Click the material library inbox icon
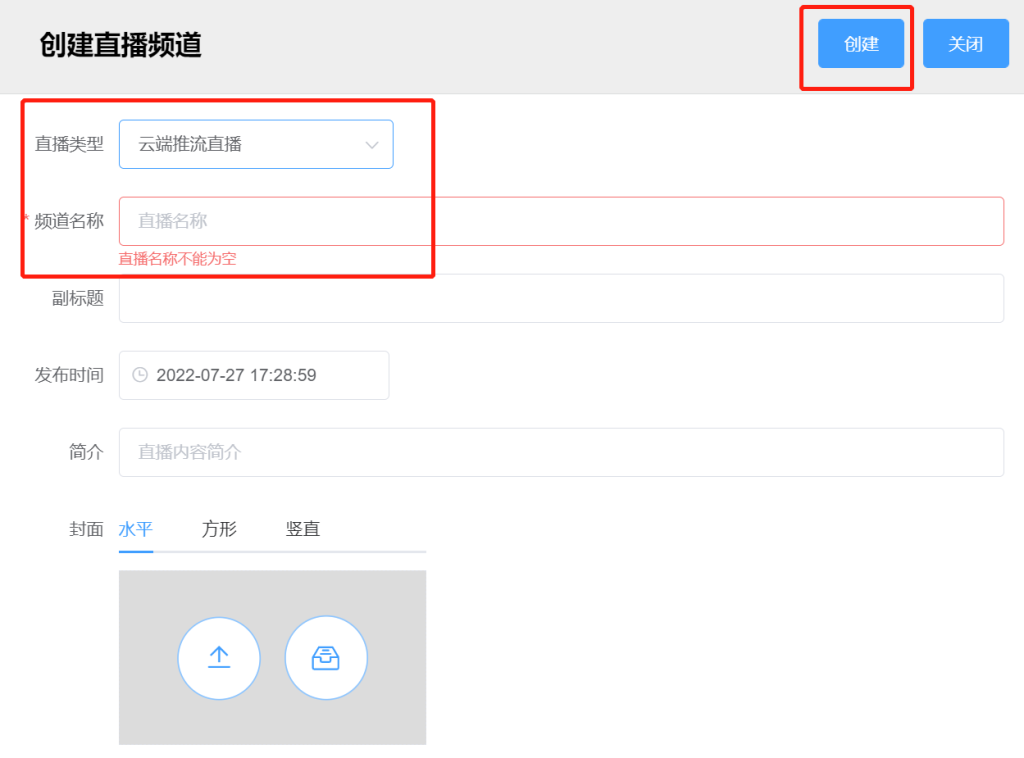Viewport: 1024px width, 758px height. (326, 658)
